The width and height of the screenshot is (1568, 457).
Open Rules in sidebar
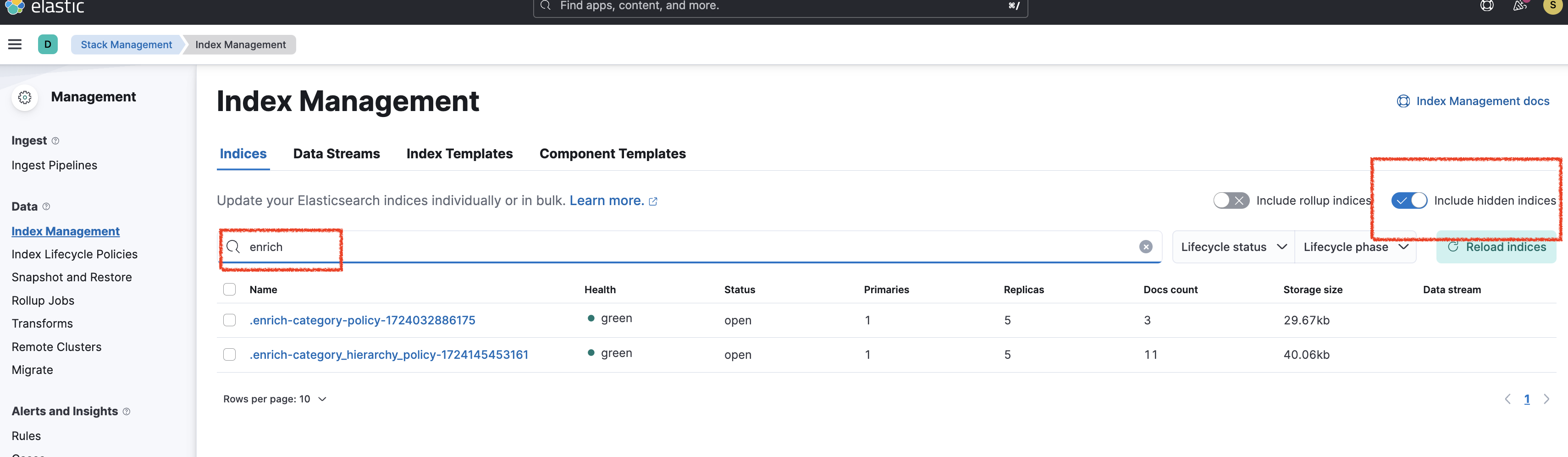pyautogui.click(x=26, y=436)
